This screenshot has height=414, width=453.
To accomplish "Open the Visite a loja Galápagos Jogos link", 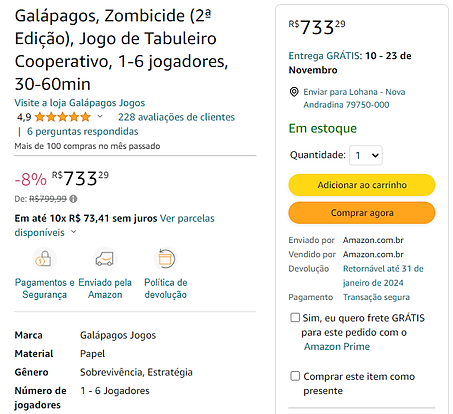I will [80, 103].
